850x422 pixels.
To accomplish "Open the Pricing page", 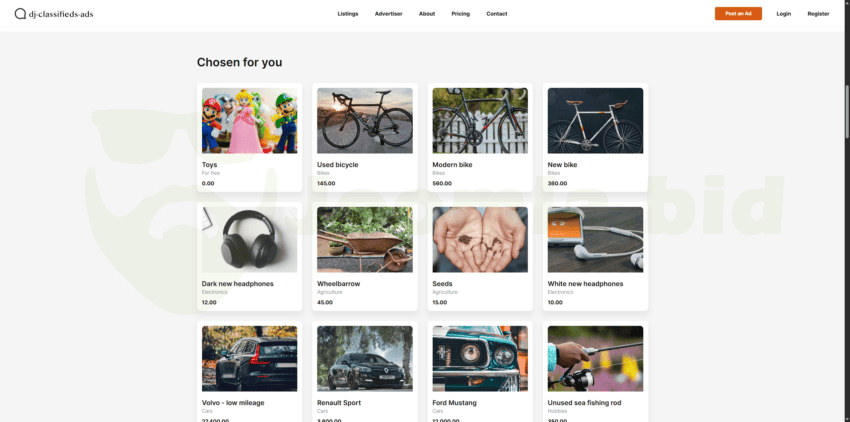I will click(460, 14).
